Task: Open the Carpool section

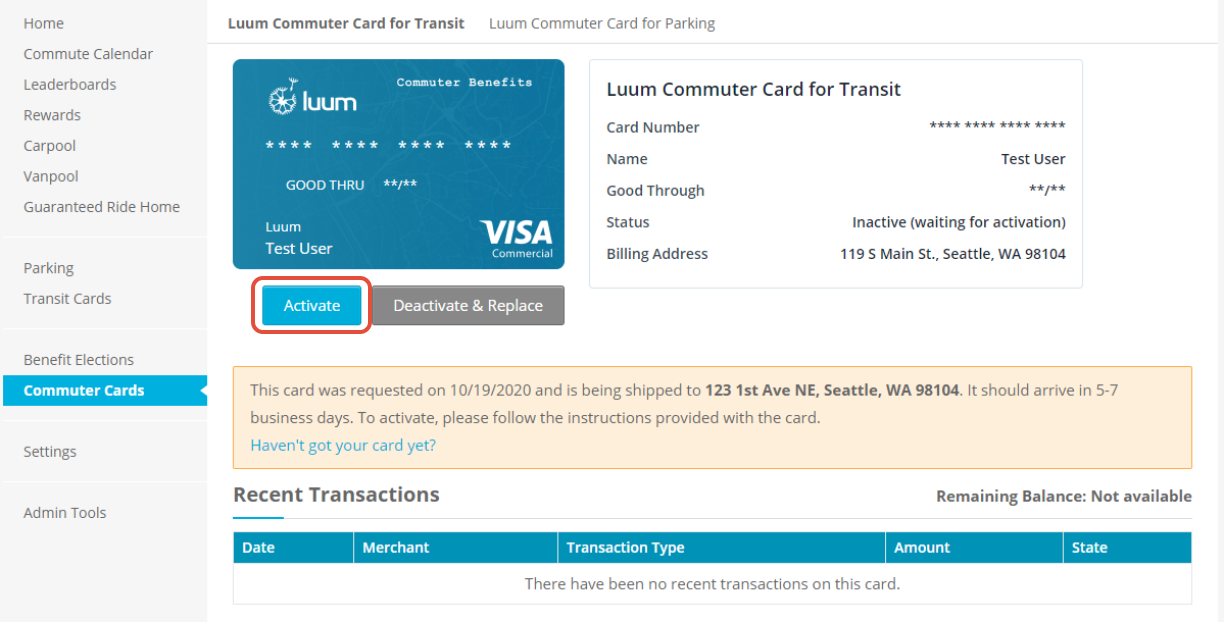Action: pos(50,146)
